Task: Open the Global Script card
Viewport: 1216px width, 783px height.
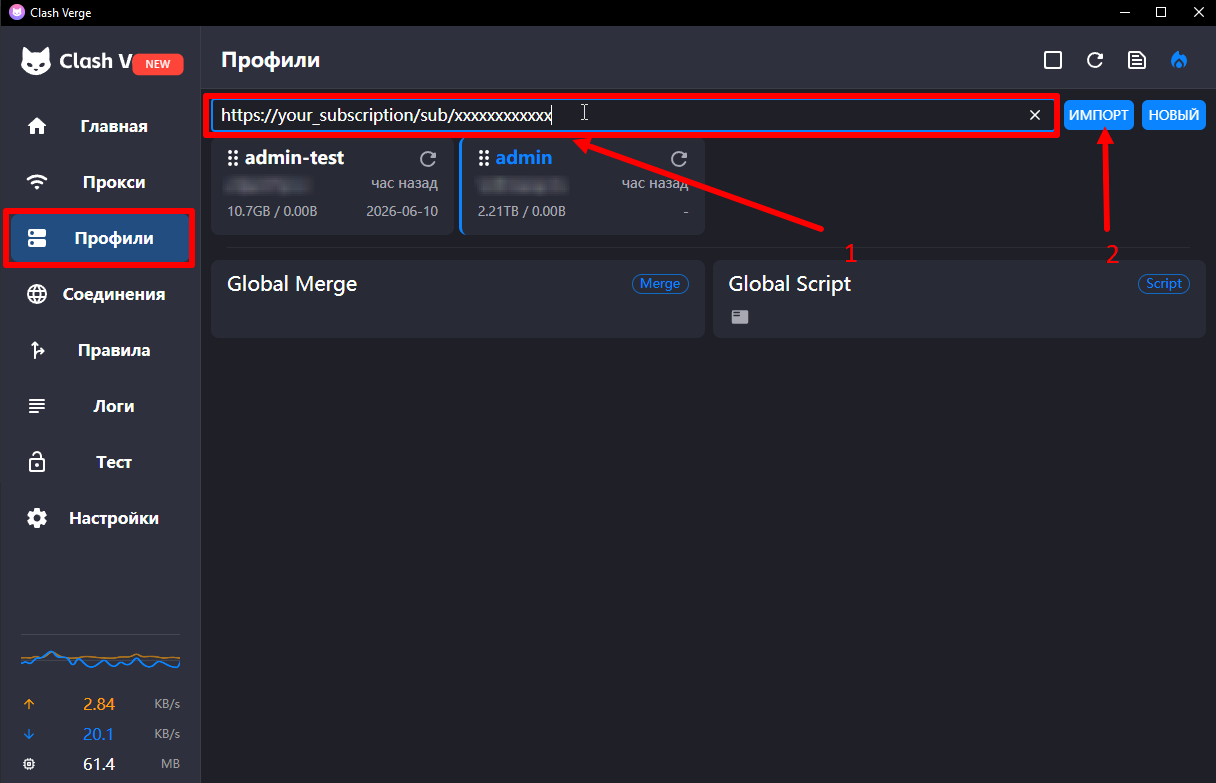Action: point(960,299)
